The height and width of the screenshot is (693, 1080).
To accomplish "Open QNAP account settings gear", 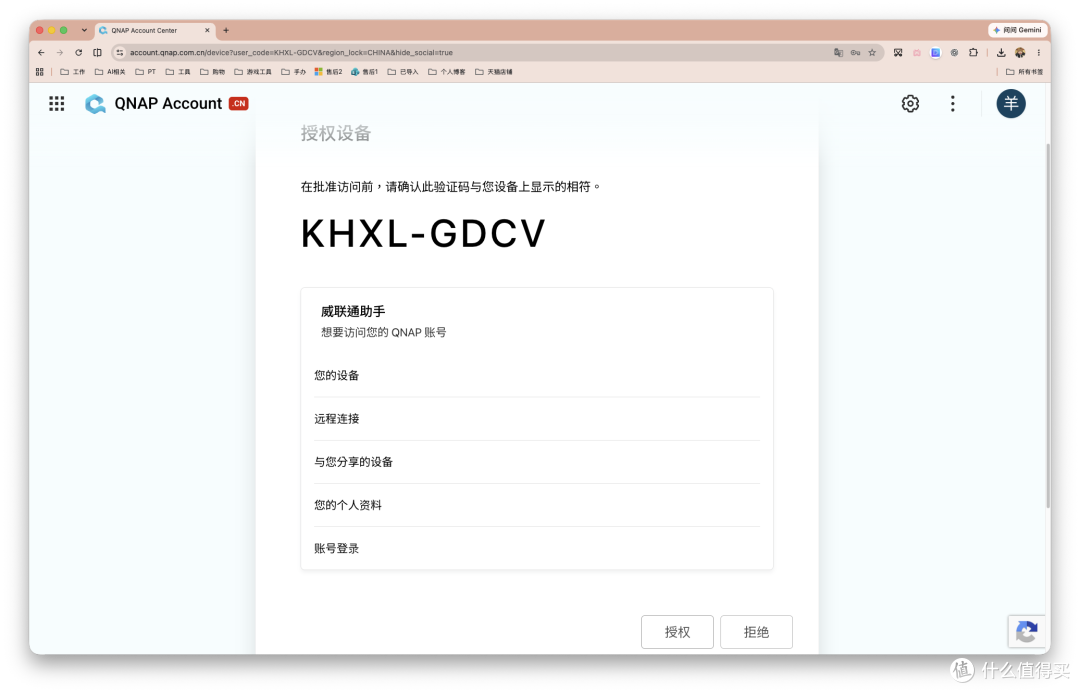I will tap(910, 103).
